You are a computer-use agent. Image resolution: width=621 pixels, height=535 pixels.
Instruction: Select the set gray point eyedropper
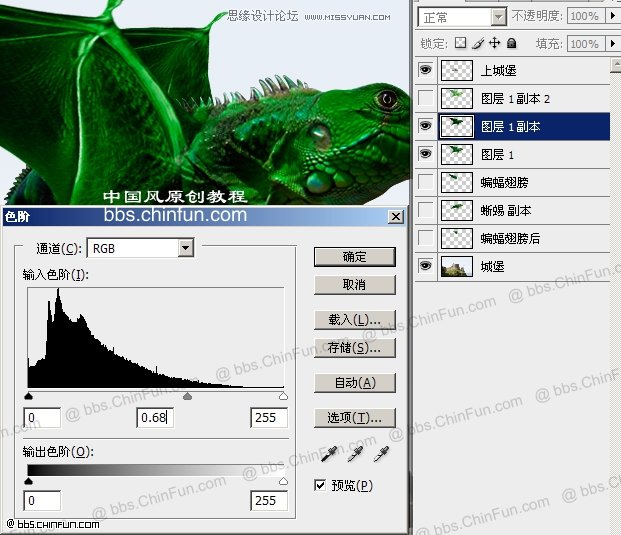pyautogui.click(x=355, y=454)
